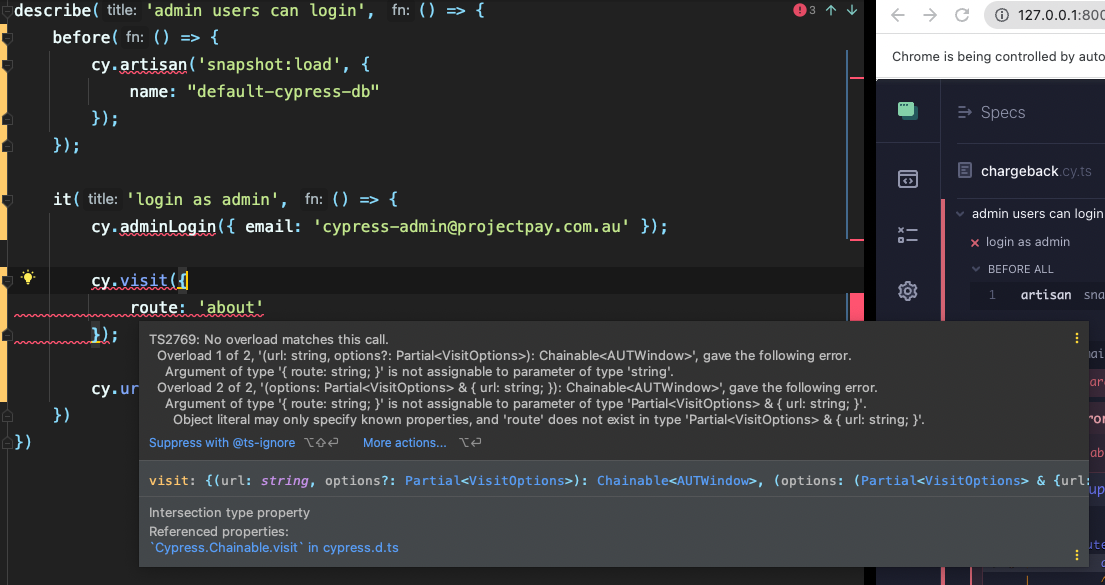Click 'TS2769: No overload matches this call' text

pos(268,339)
